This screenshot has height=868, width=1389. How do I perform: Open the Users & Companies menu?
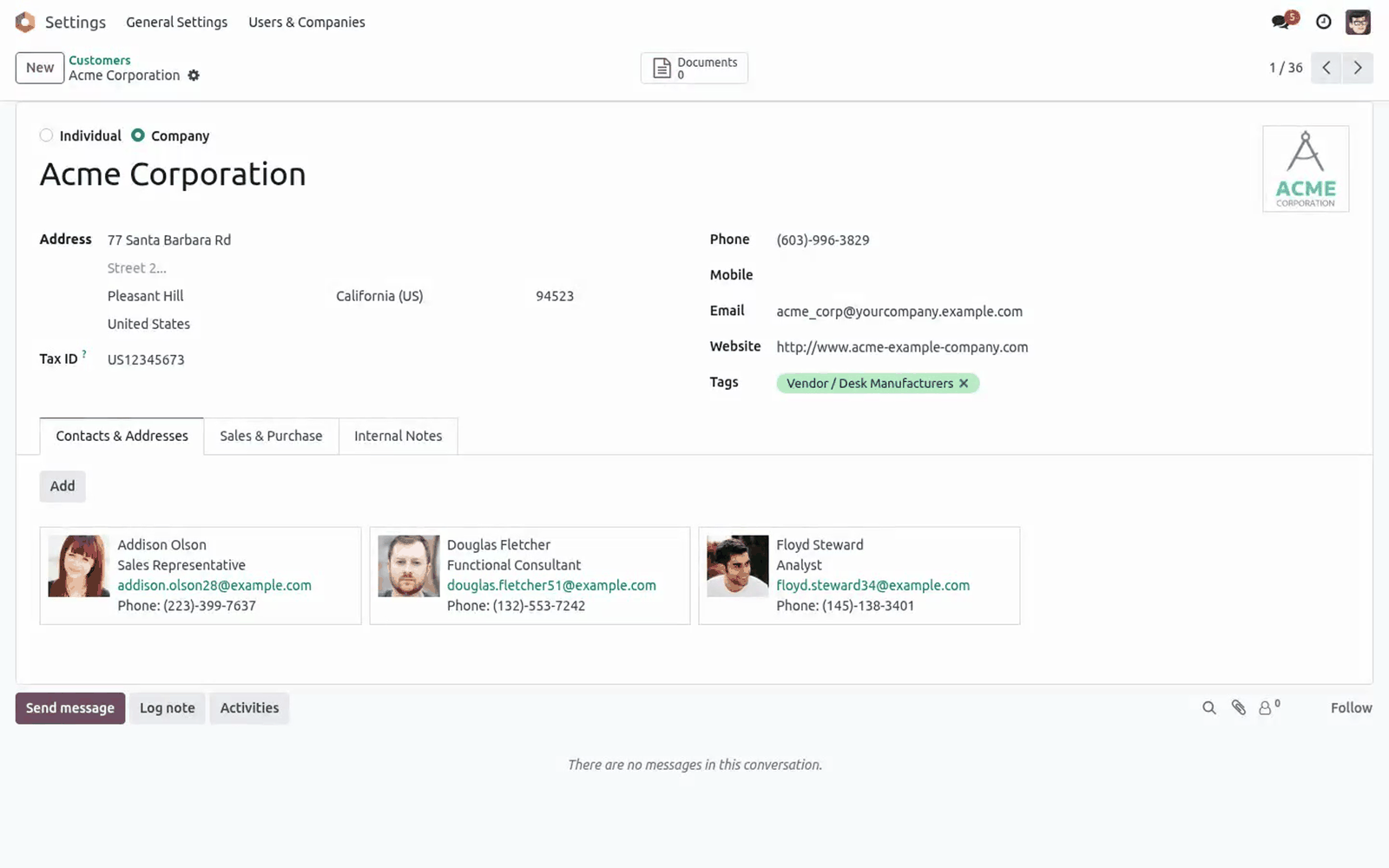[306, 23]
